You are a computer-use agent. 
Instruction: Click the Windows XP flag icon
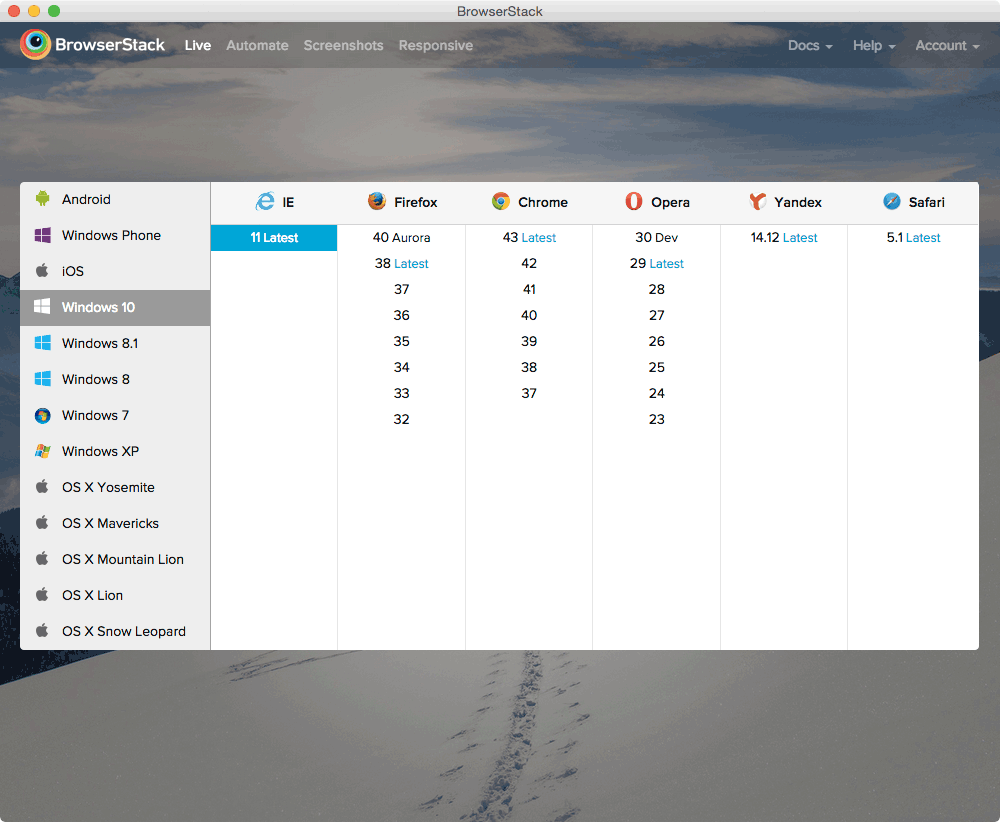[x=43, y=451]
